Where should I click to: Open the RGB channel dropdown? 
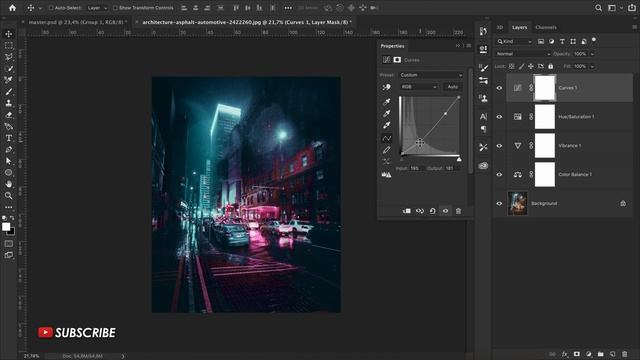pos(419,87)
